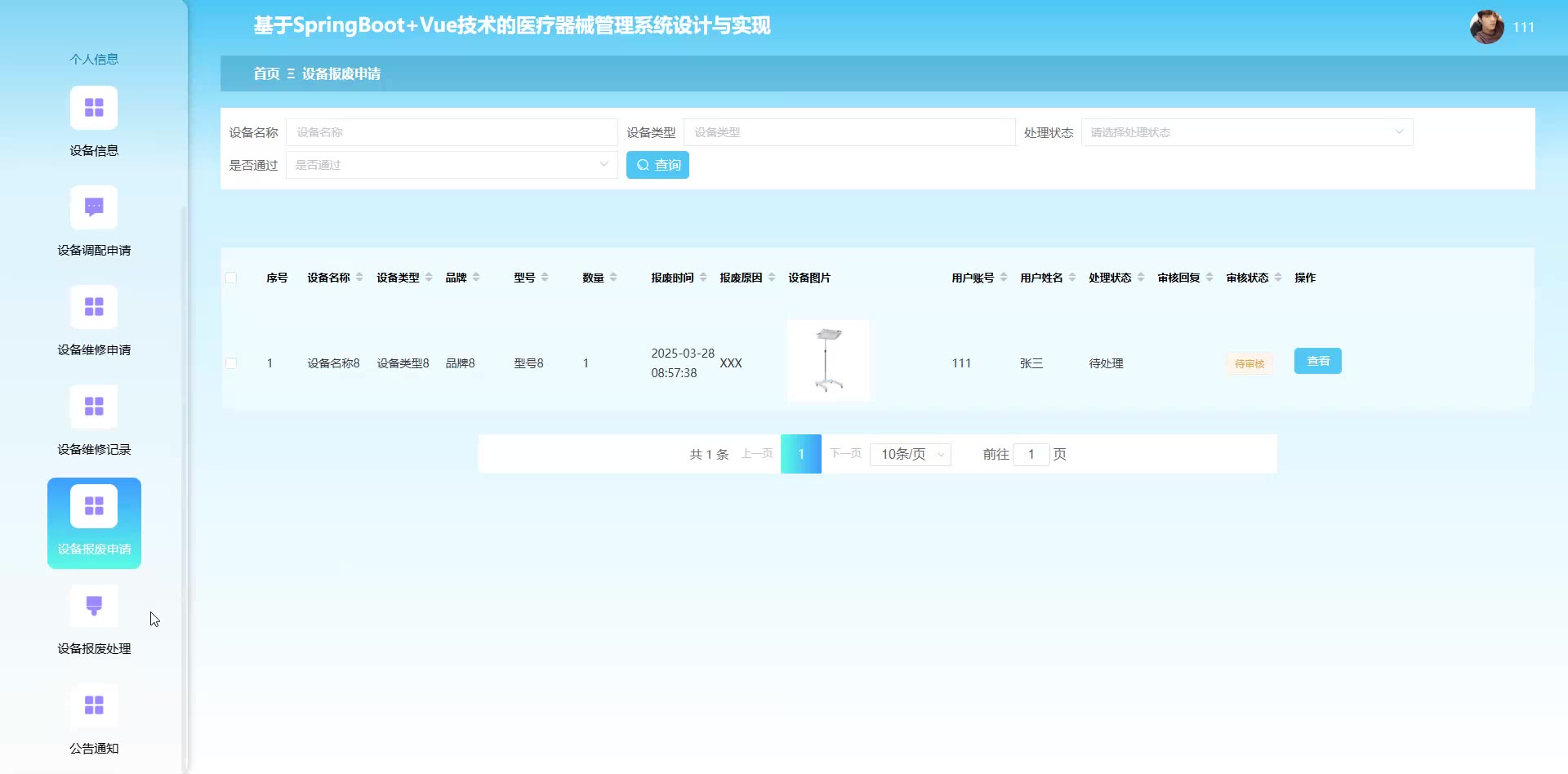Change the 10条/页 page size selector
The width and height of the screenshot is (1568, 774).
click(x=910, y=454)
